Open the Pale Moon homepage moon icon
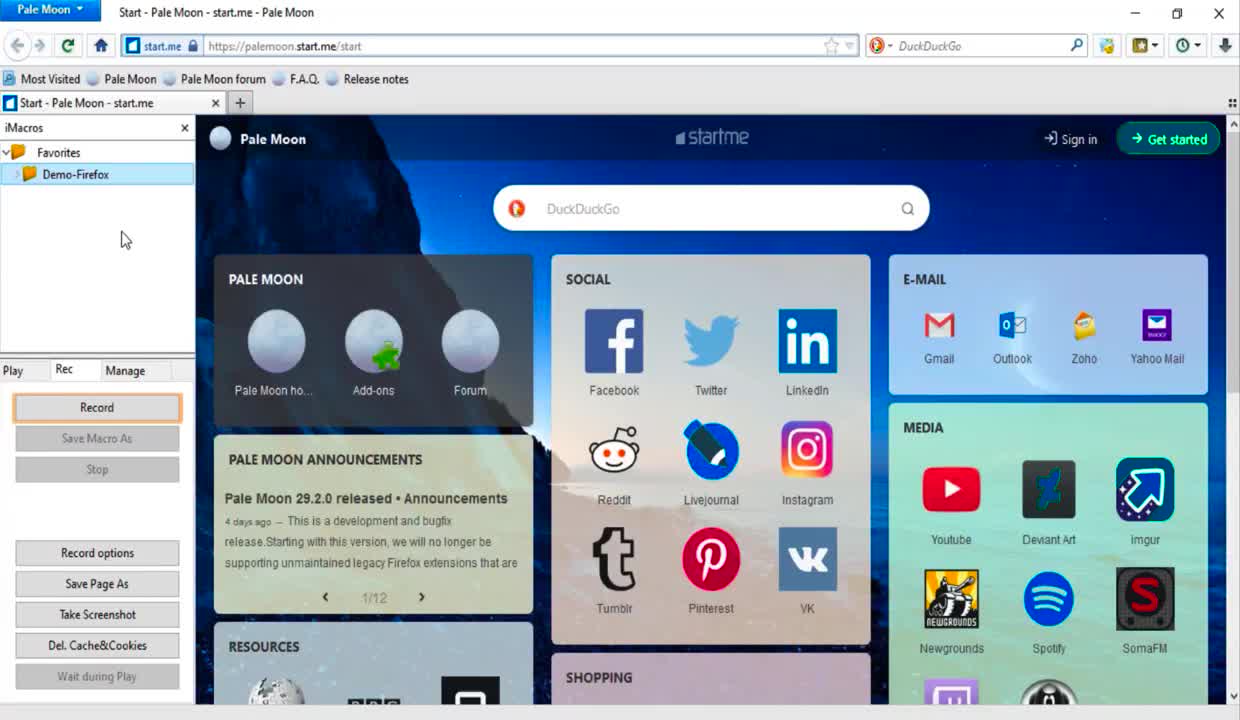 [276, 341]
